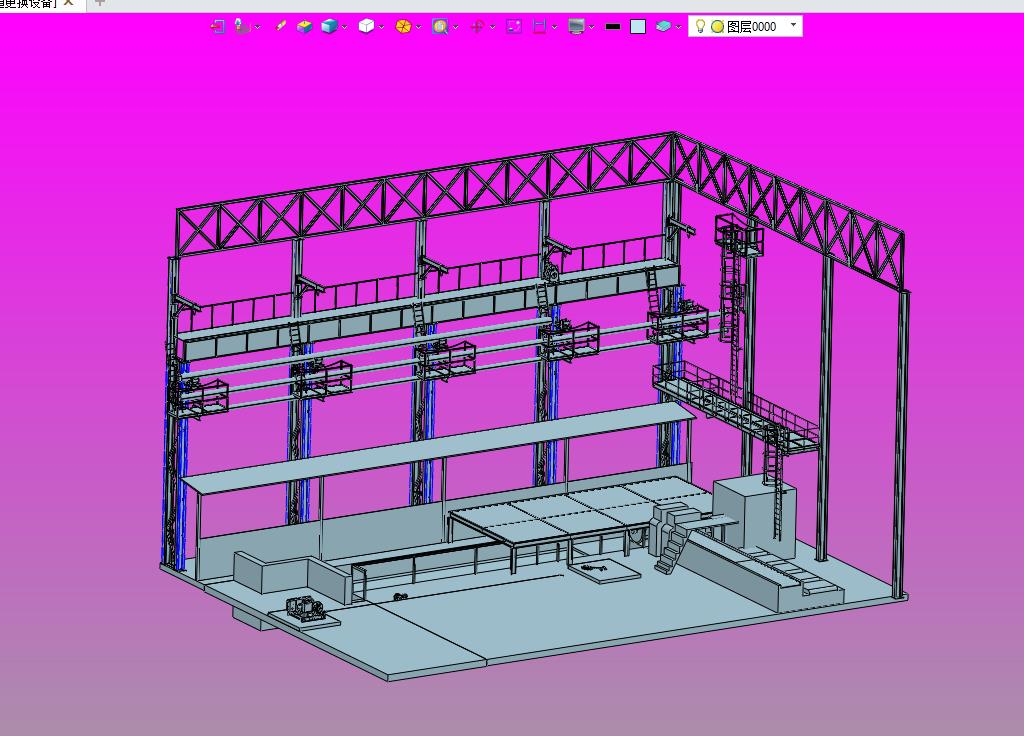Click the yellow-topped box icon
1024x736 pixels.
(304, 26)
